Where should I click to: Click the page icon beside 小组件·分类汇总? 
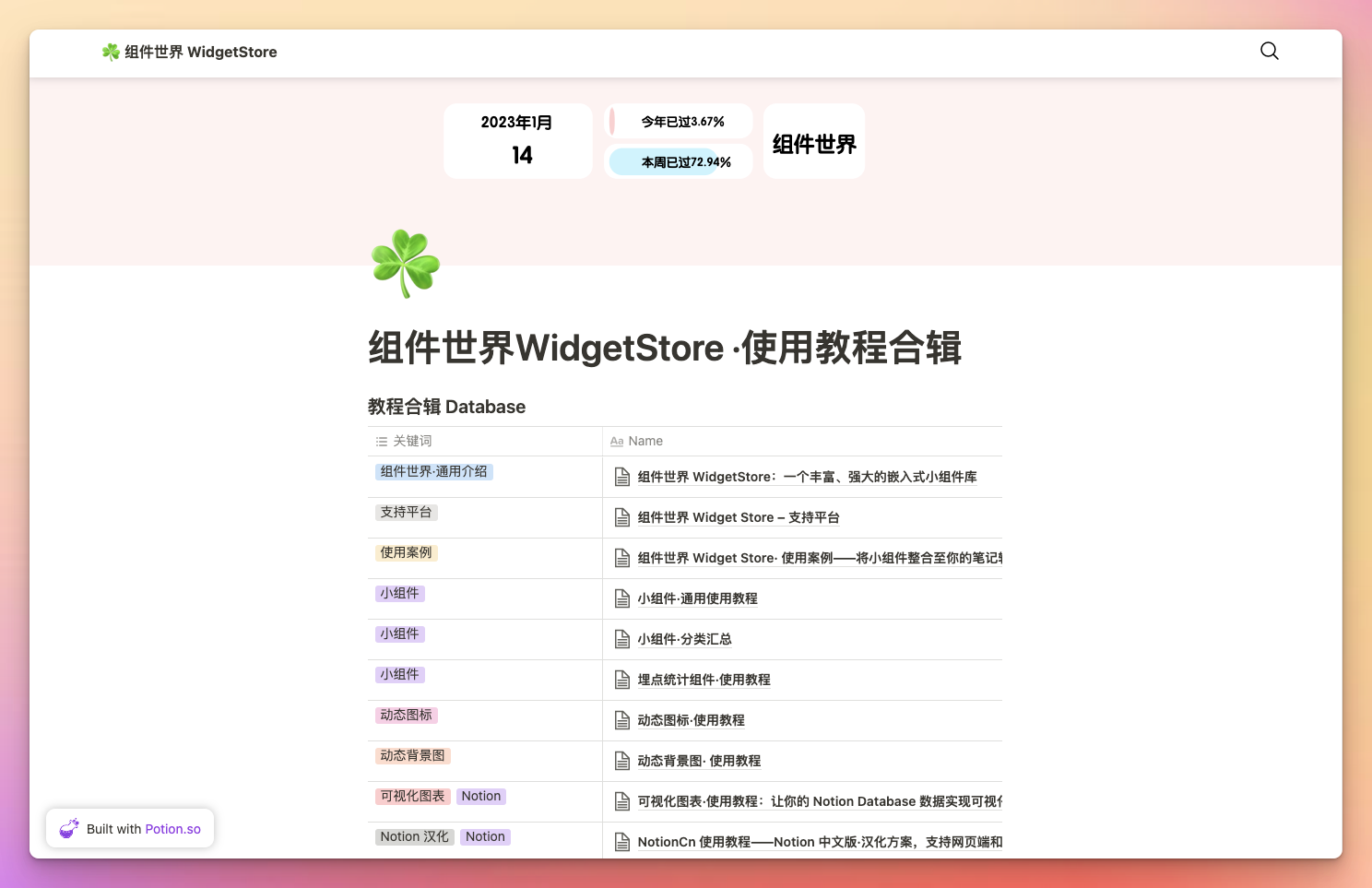click(x=621, y=639)
